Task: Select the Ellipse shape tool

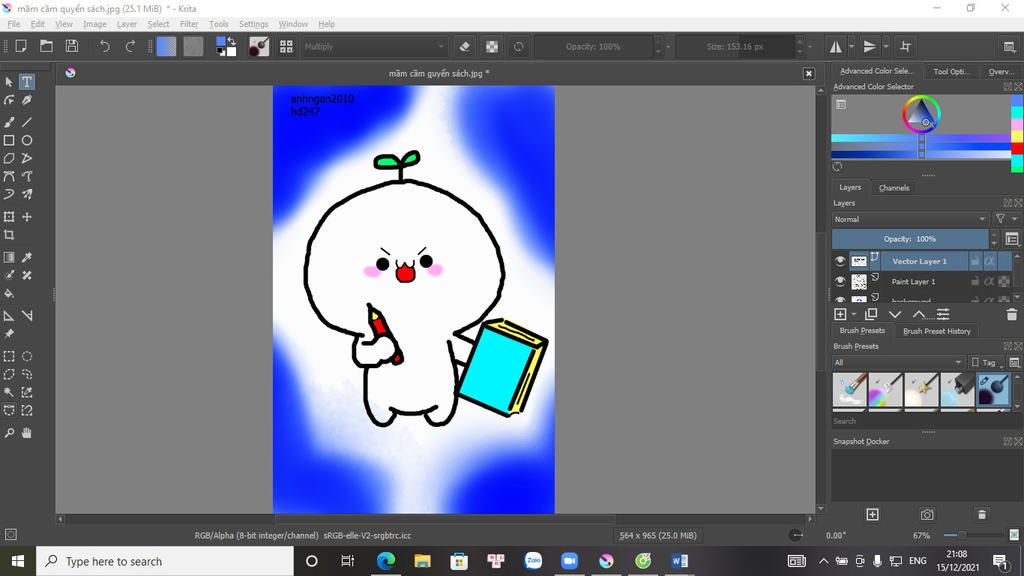Action: pos(27,140)
